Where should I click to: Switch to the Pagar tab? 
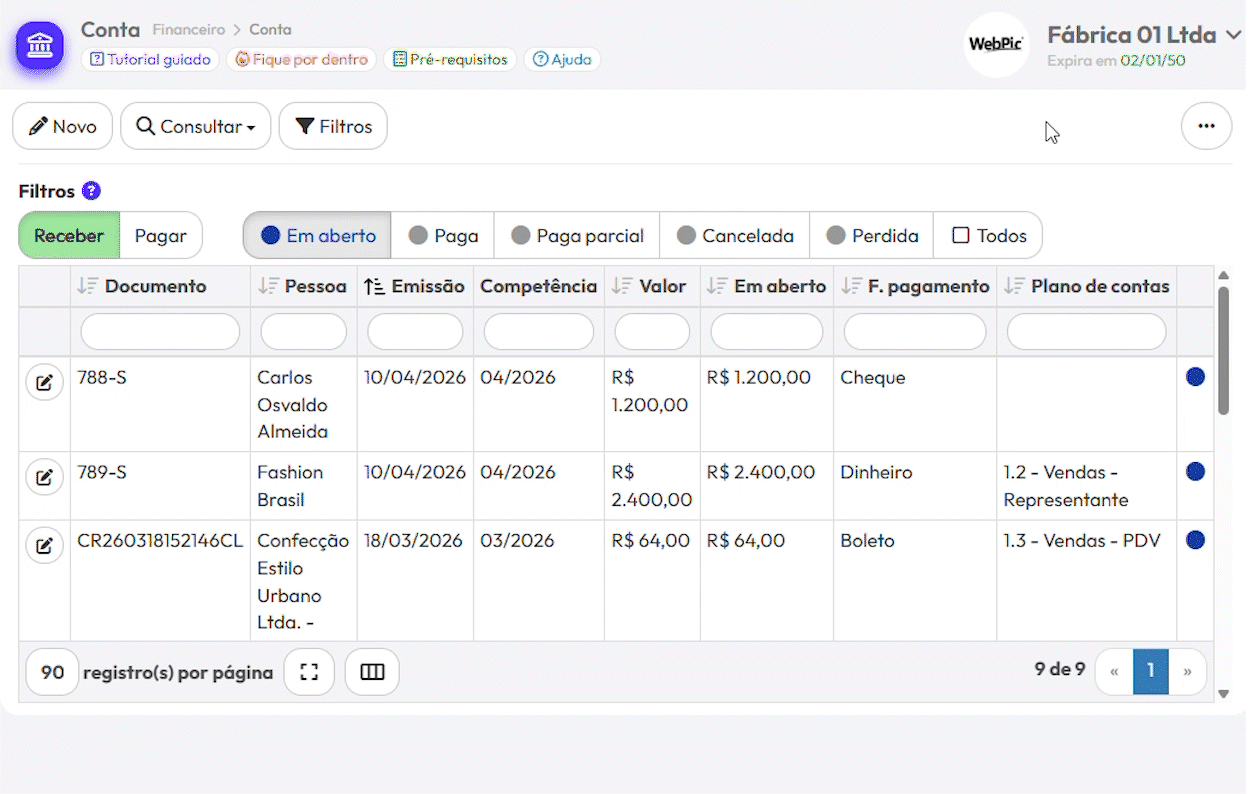pos(161,236)
